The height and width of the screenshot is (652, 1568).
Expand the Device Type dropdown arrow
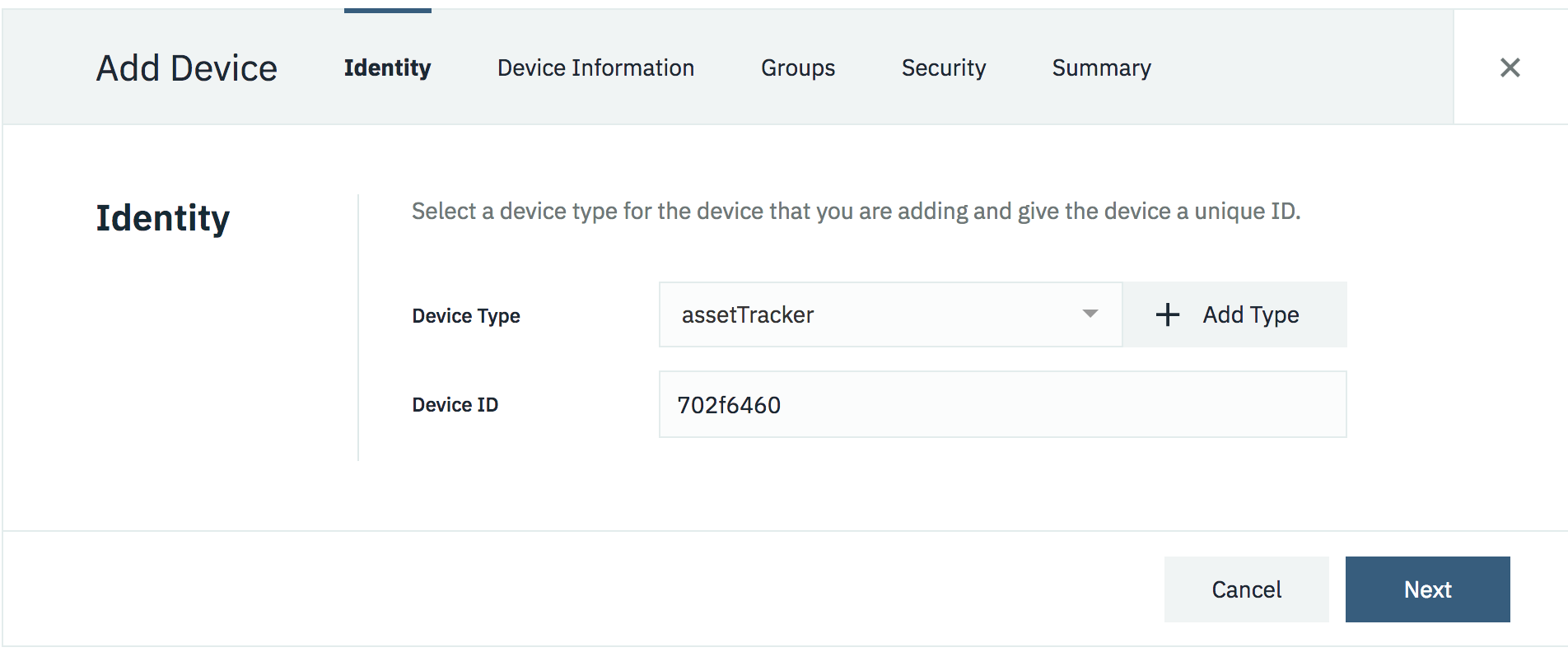click(x=1090, y=314)
